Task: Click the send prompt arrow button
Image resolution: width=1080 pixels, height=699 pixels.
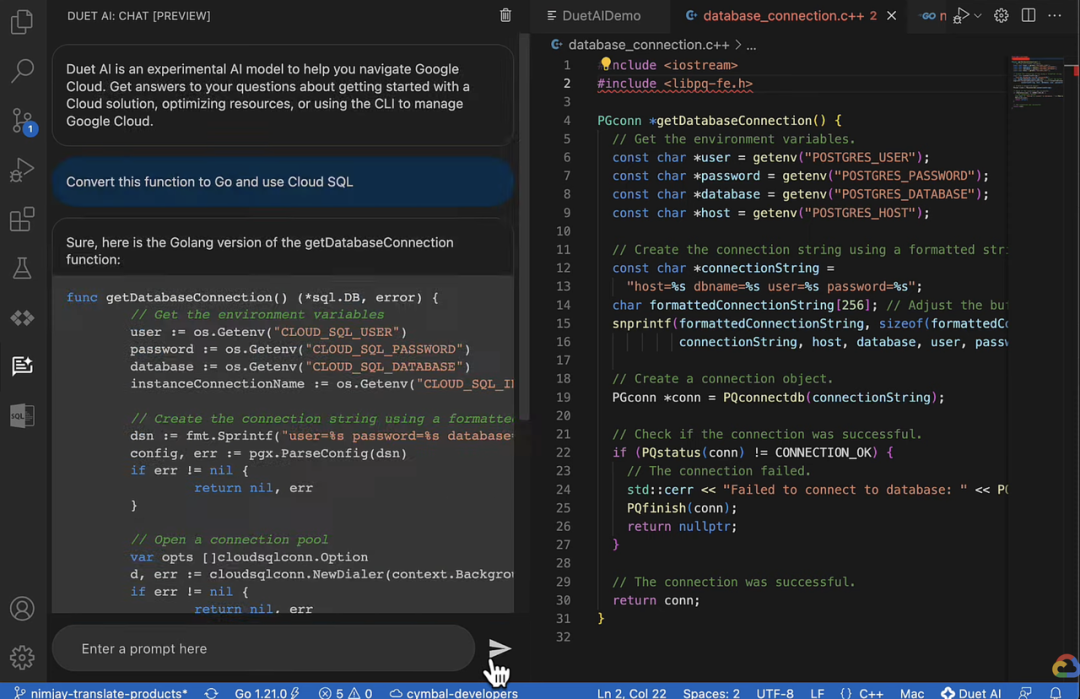Action: click(499, 648)
